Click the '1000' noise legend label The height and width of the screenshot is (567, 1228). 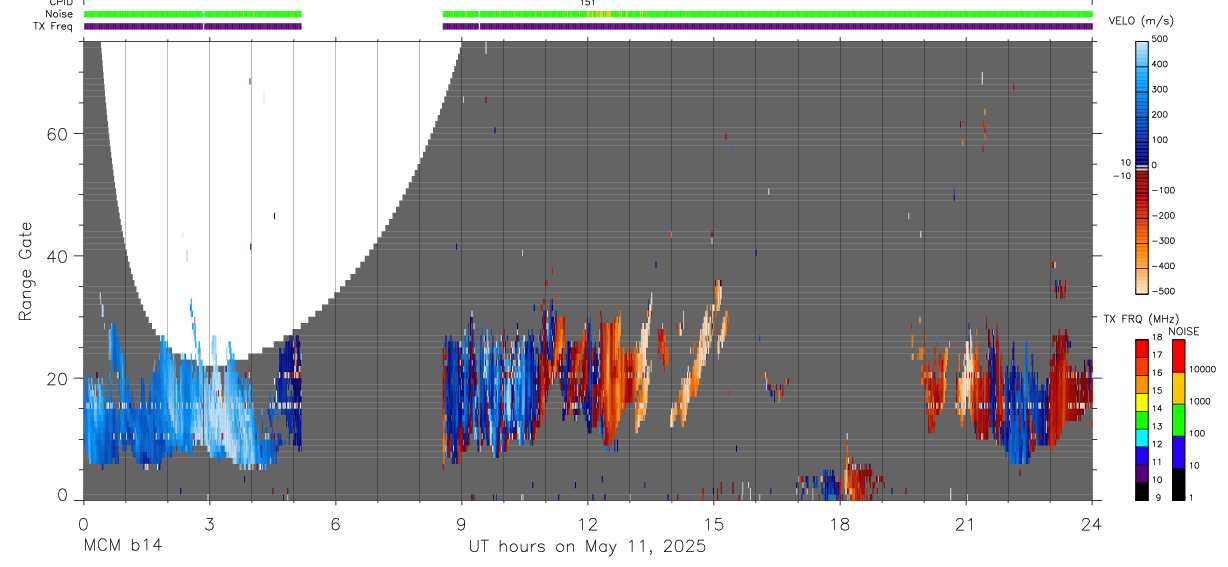click(1200, 401)
